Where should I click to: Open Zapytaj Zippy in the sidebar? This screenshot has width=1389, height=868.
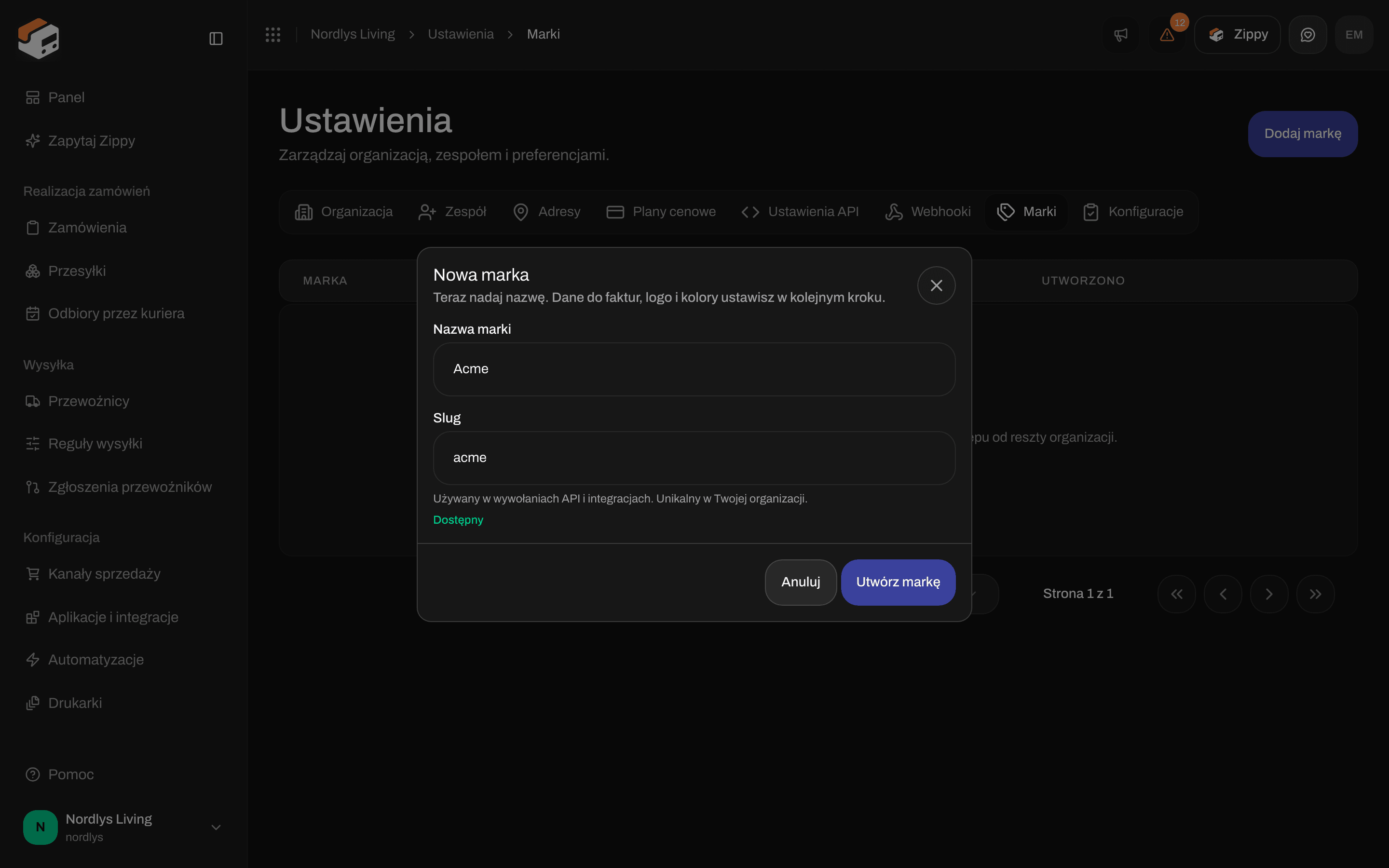(x=124, y=141)
